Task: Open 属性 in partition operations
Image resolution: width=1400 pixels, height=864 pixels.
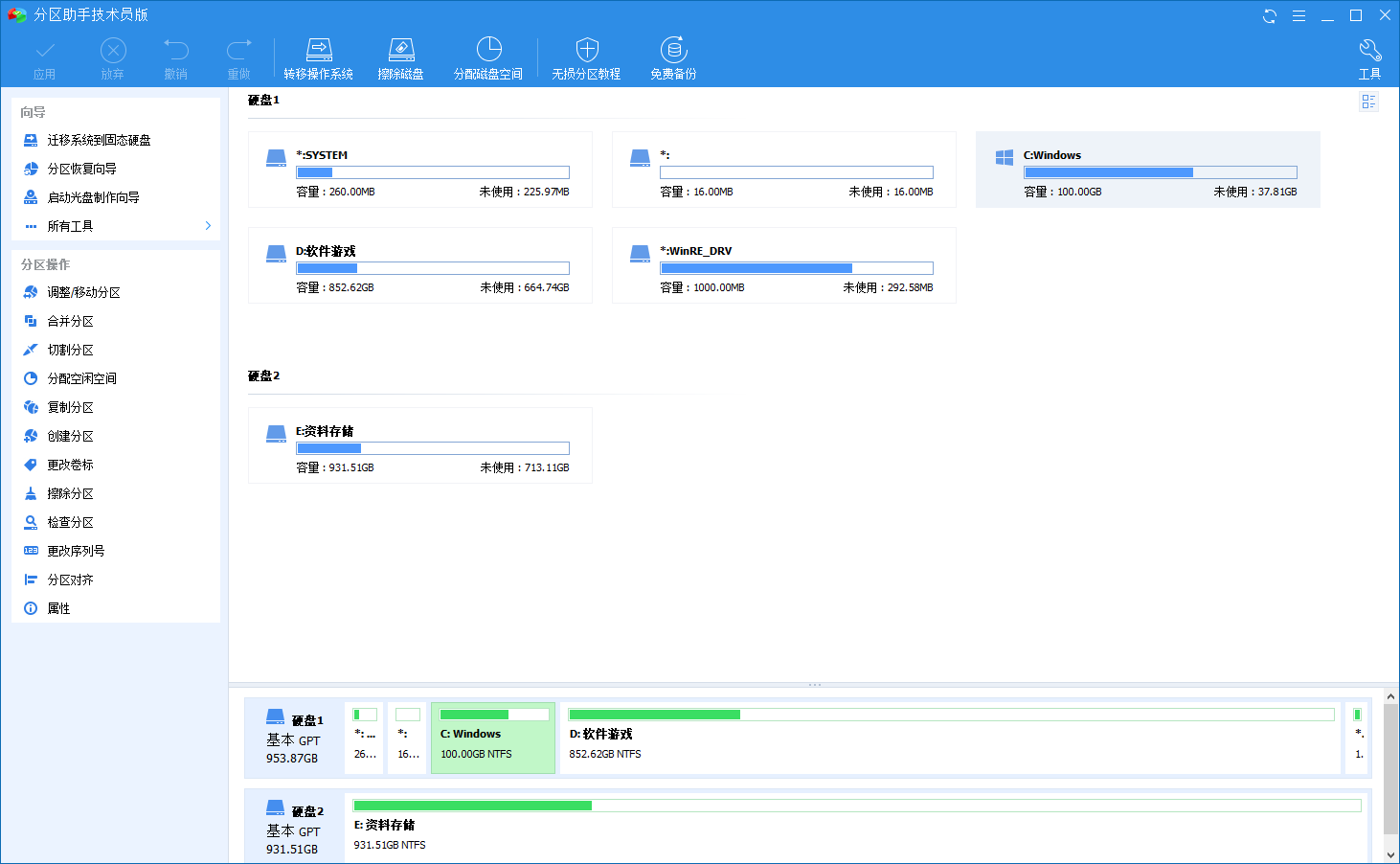Action: point(58,608)
